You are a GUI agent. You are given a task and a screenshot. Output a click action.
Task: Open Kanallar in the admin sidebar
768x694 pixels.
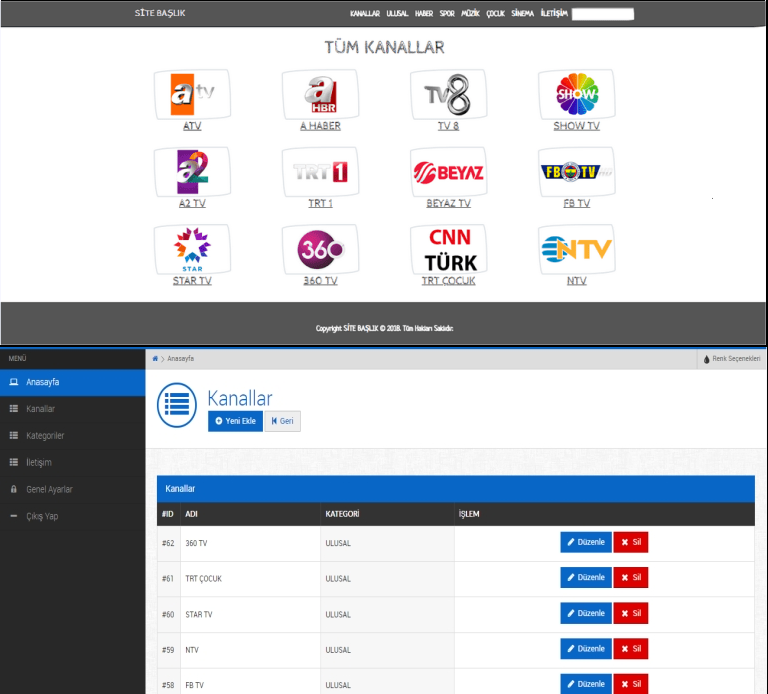point(72,409)
